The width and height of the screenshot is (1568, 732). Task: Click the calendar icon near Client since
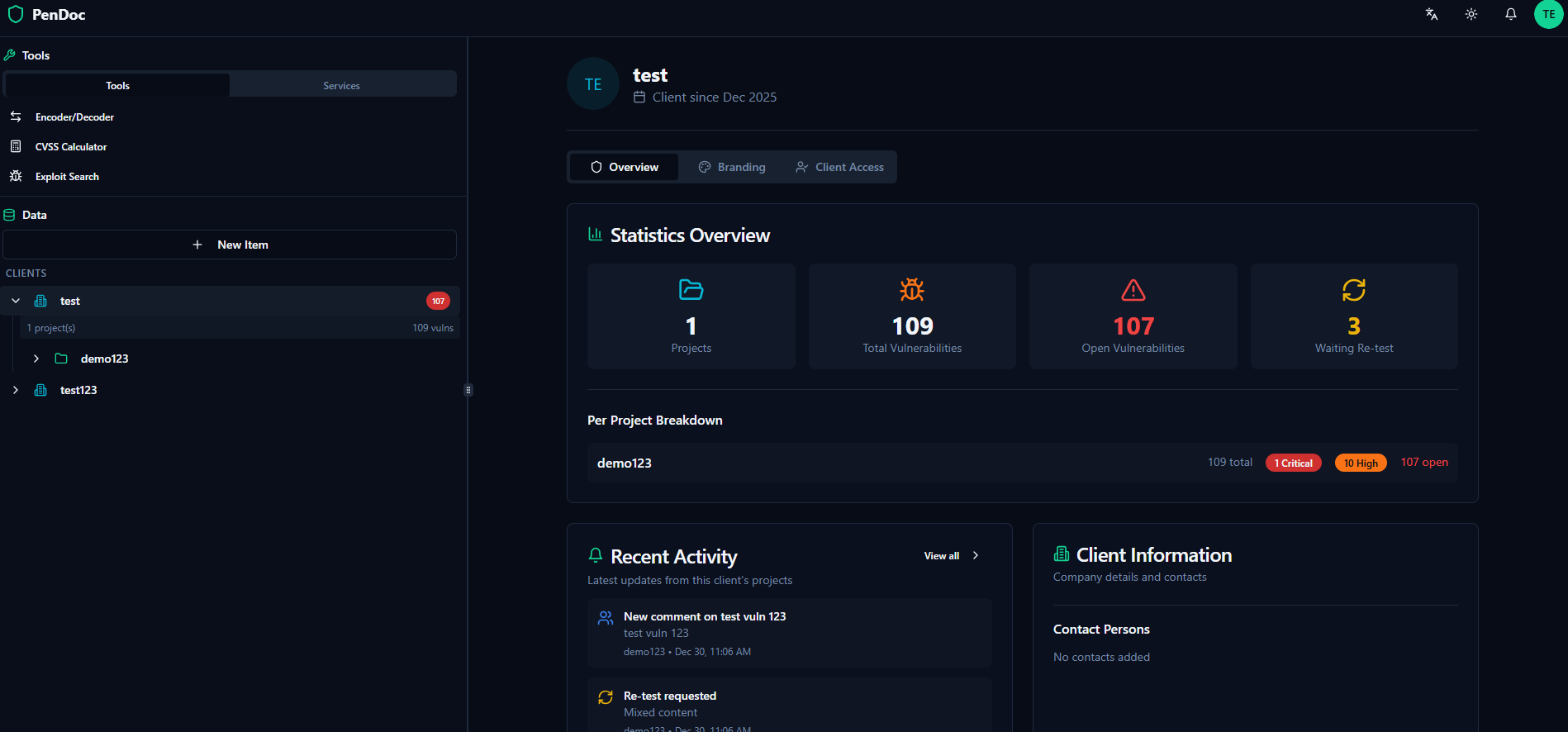tap(639, 97)
